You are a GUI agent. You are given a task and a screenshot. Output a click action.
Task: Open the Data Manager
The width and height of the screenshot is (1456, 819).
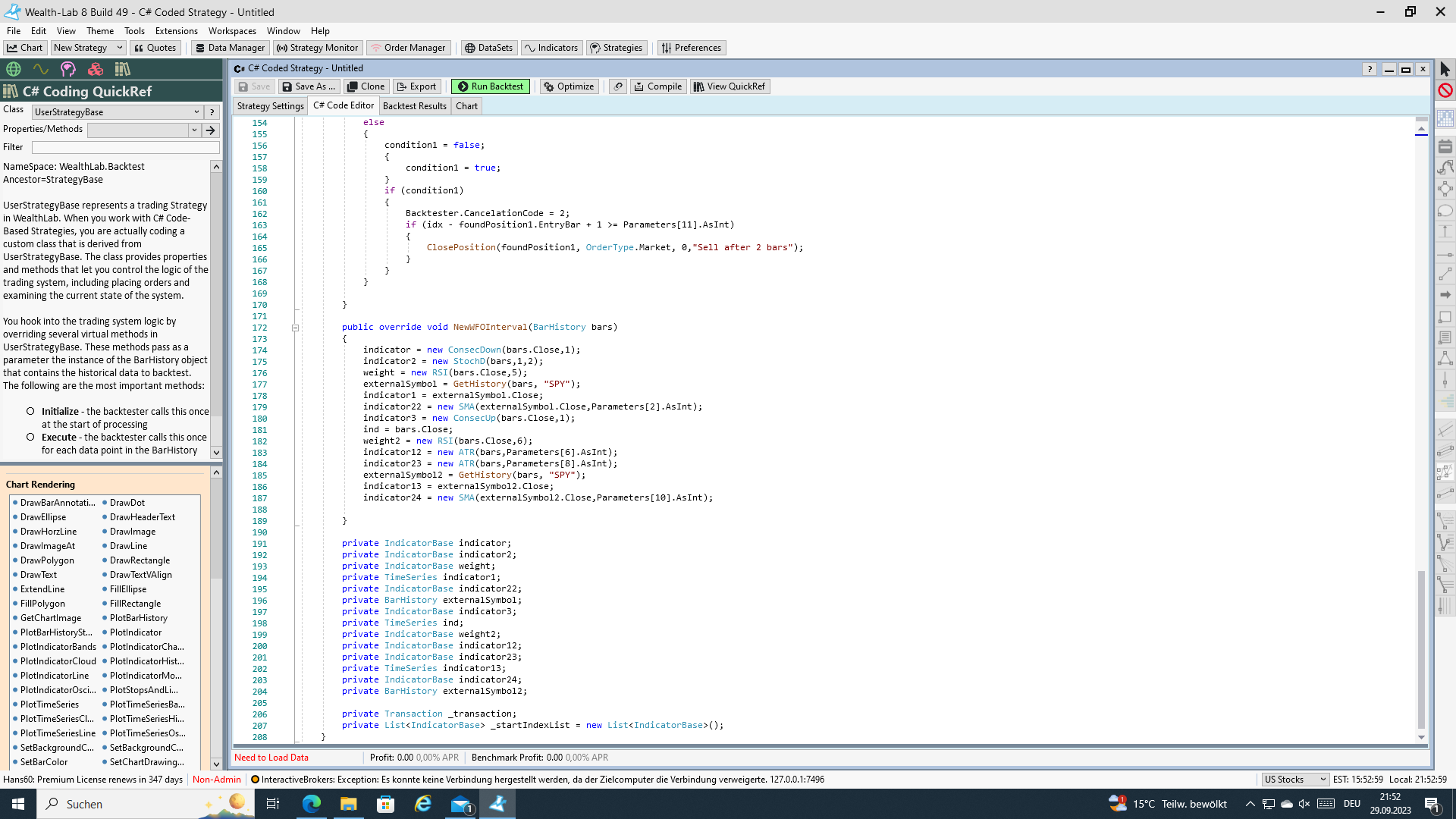tap(229, 48)
